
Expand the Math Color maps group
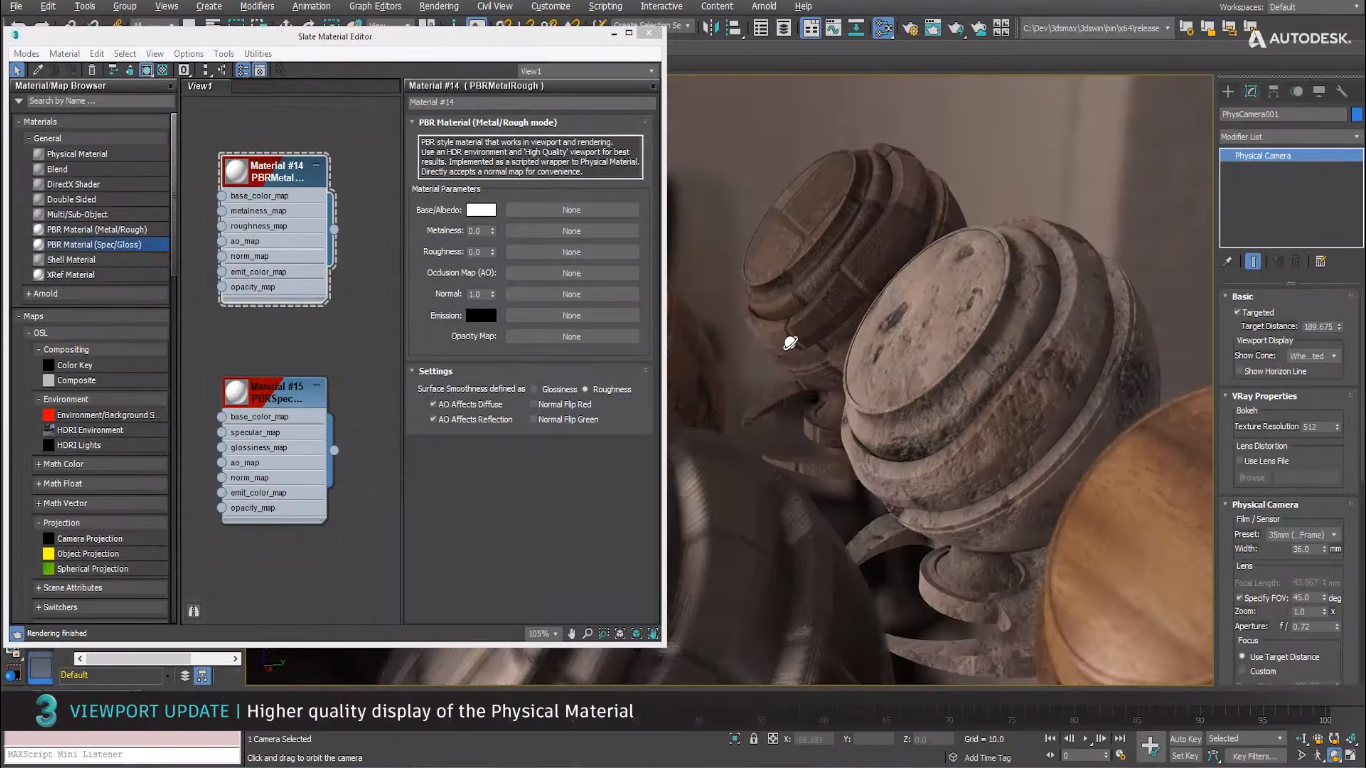pyautogui.click(x=39, y=464)
